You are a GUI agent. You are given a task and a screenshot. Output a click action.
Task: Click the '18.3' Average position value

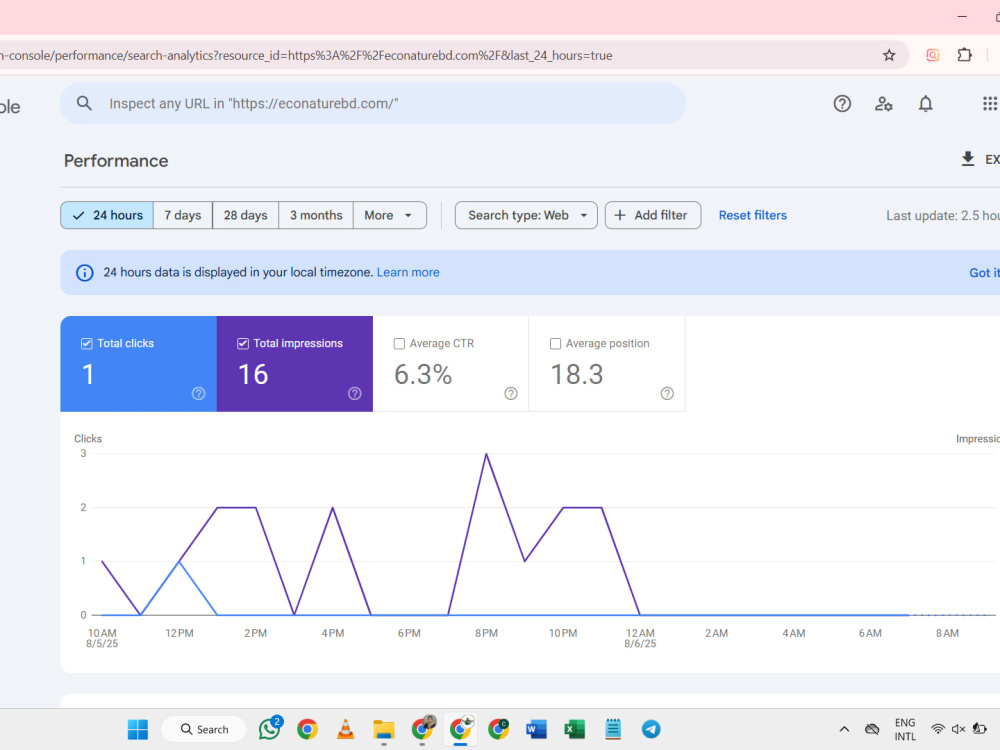coord(577,374)
